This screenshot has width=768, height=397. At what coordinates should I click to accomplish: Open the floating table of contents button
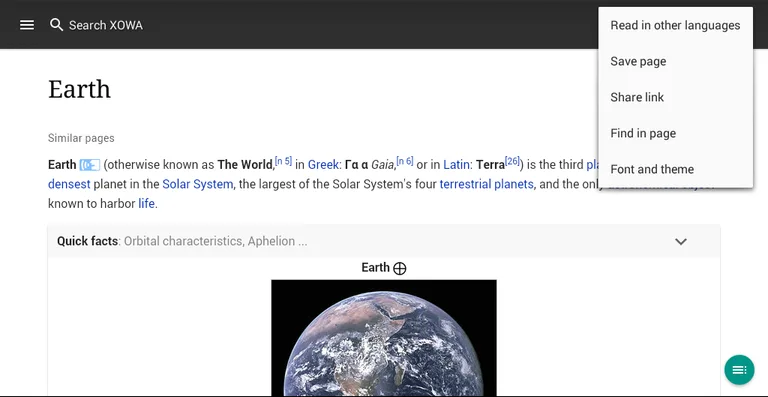[739, 370]
